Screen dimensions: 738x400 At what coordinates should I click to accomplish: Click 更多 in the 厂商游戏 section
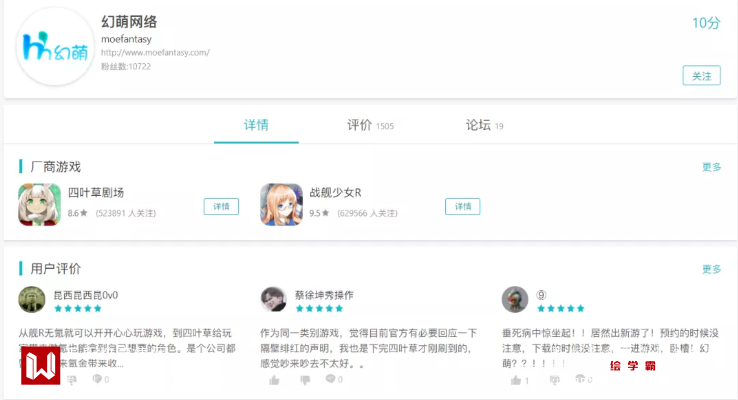[711, 167]
